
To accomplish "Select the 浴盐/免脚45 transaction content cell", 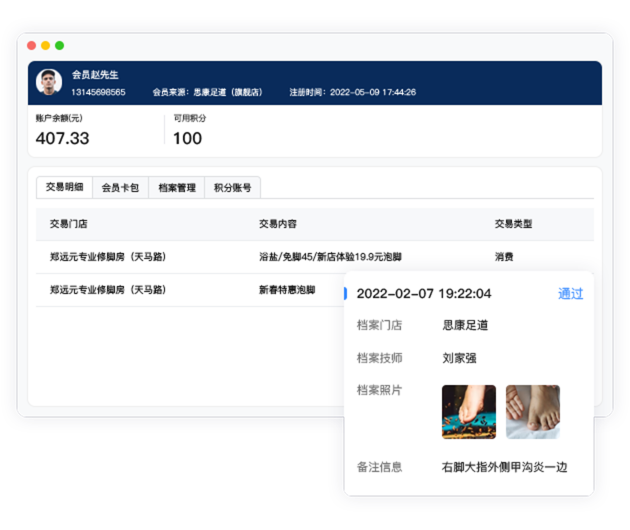I will 330,257.
